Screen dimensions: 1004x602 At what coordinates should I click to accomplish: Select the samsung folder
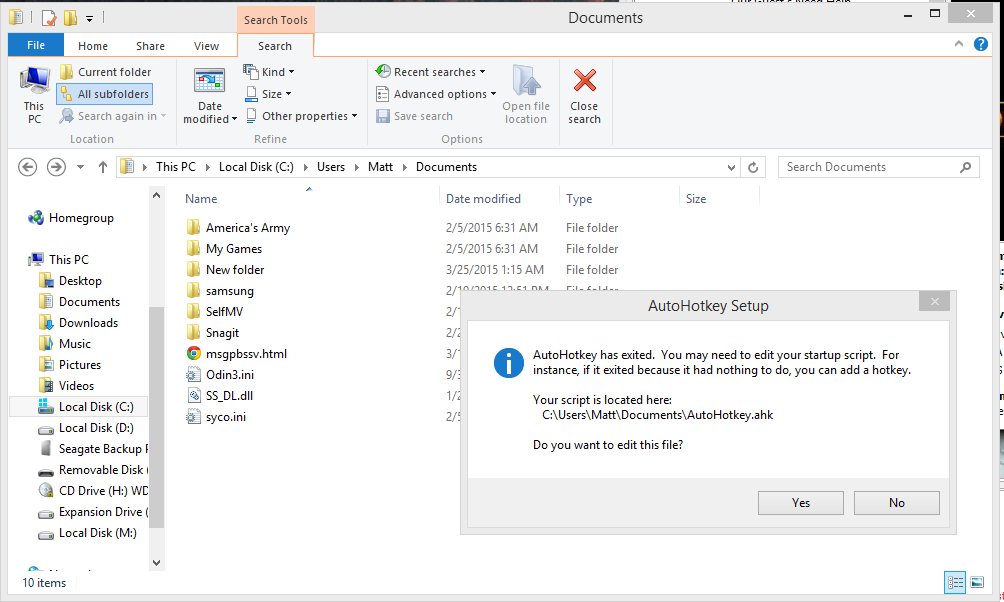(229, 291)
